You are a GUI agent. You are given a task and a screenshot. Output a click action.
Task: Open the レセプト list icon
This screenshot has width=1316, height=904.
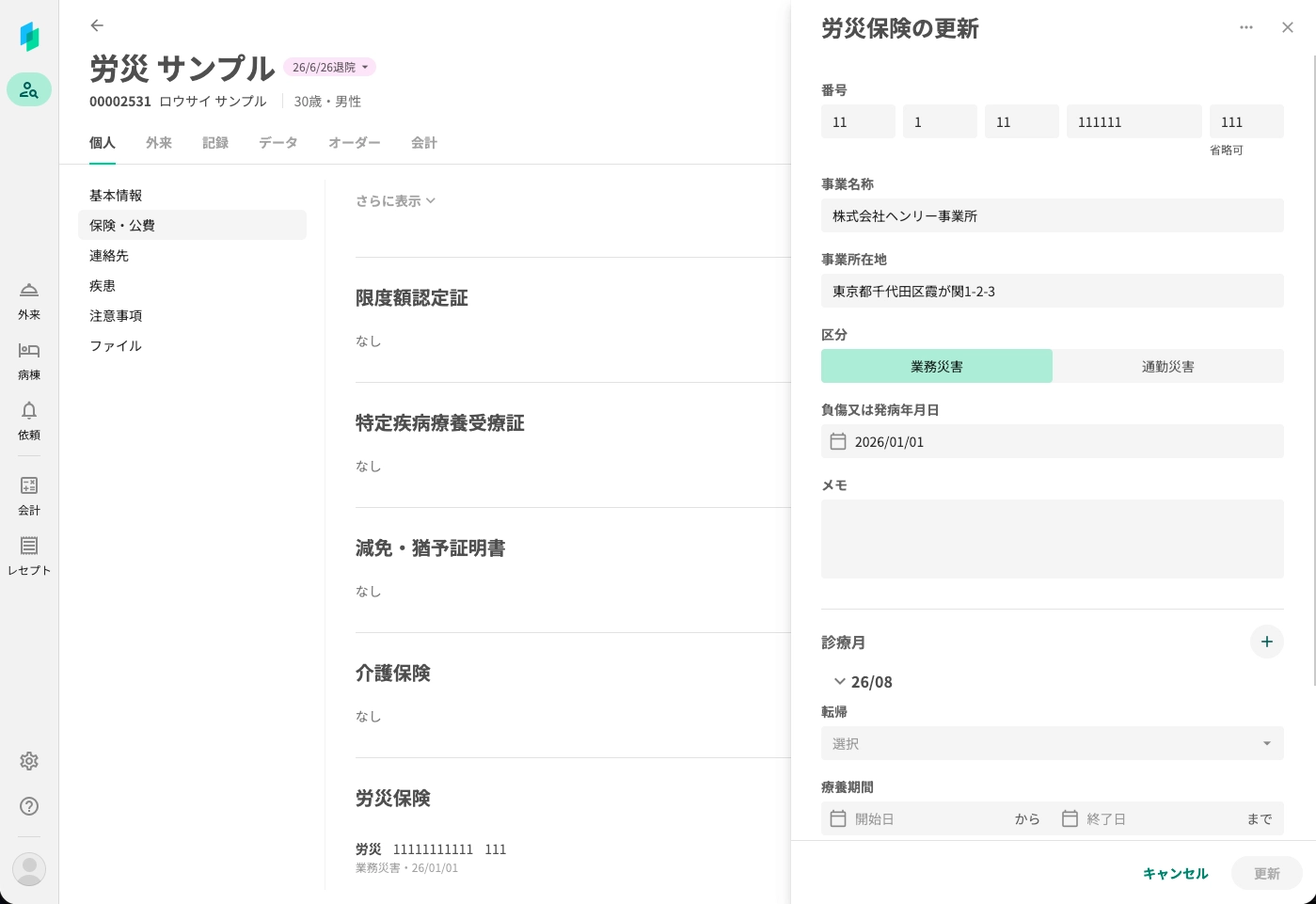click(29, 557)
